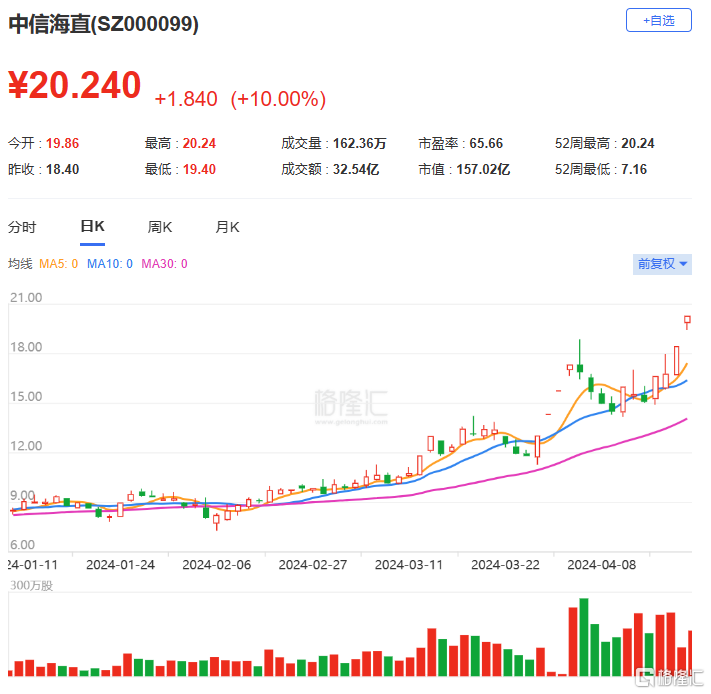711x694 pixels.
Task: Click the 成交额 value 32.54亿
Action: click(356, 170)
